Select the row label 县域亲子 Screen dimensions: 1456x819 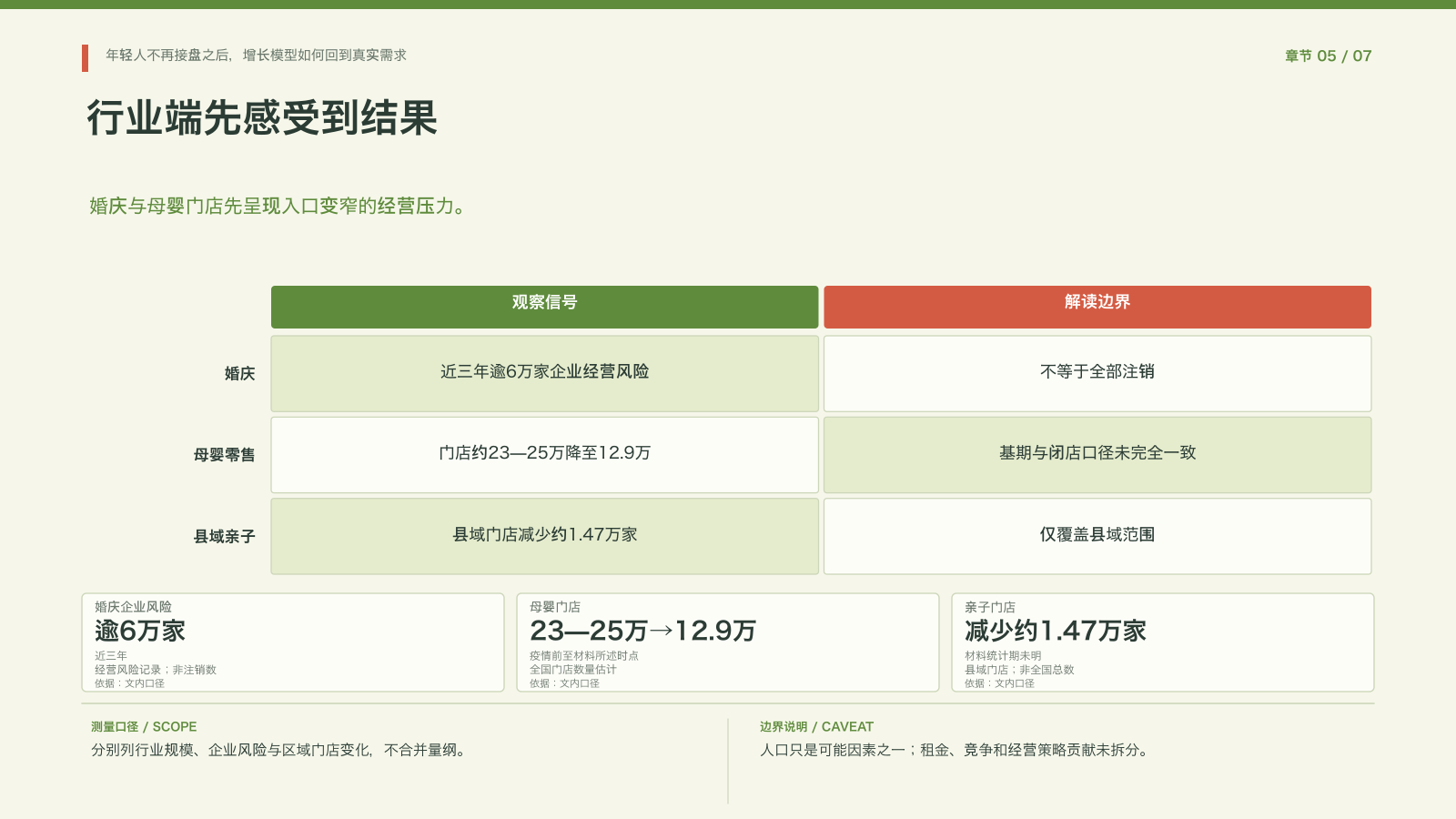click(x=224, y=537)
